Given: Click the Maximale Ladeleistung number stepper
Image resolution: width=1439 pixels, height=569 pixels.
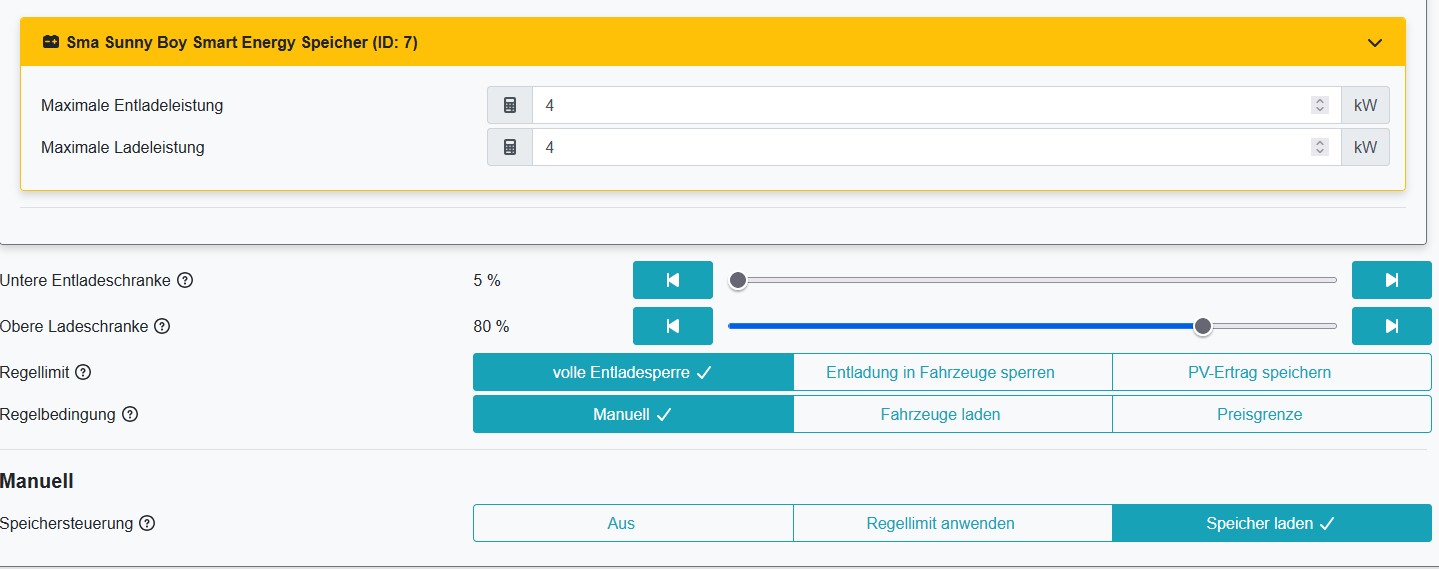Looking at the screenshot, I should (1320, 147).
